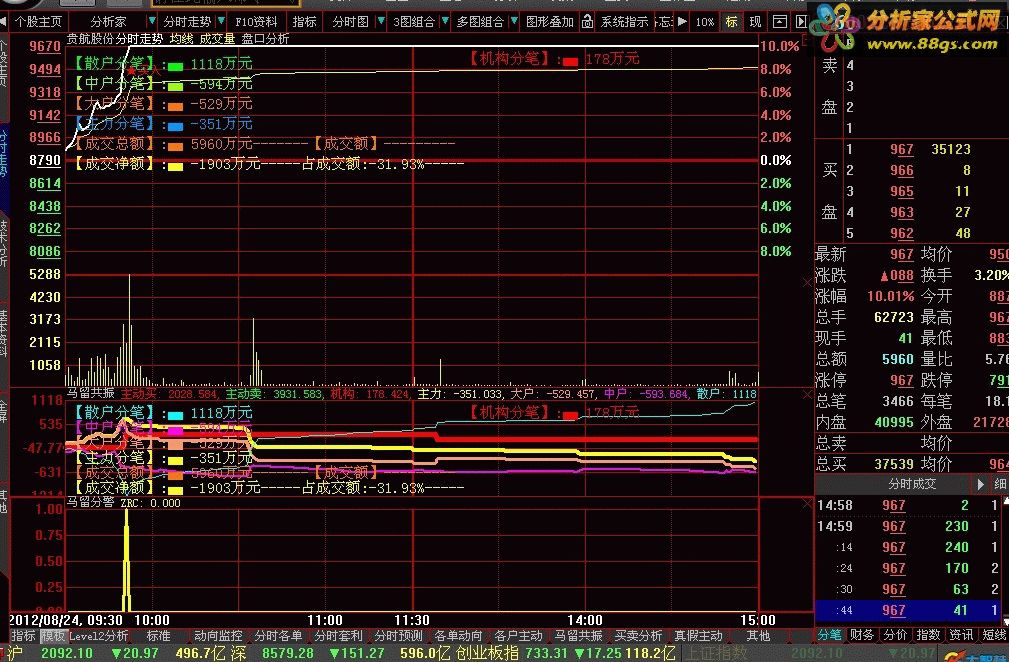Select 其他 tab
The height and width of the screenshot is (662, 1009).
758,636
